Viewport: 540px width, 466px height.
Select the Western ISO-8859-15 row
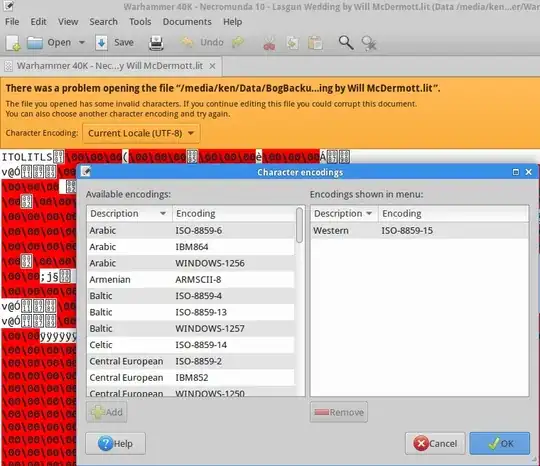[419, 230]
